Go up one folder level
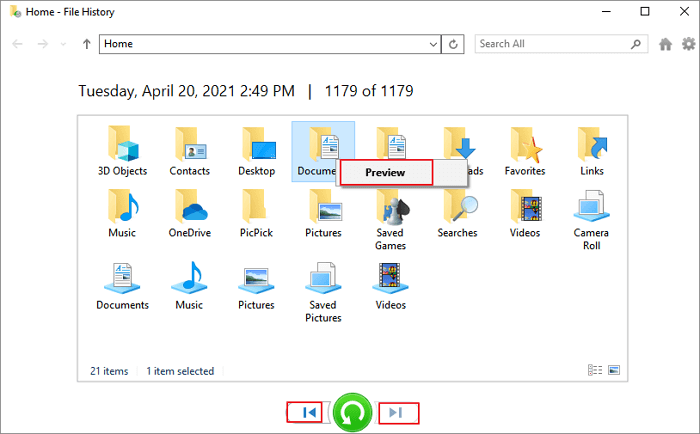This screenshot has height=434, width=700. tap(87, 44)
